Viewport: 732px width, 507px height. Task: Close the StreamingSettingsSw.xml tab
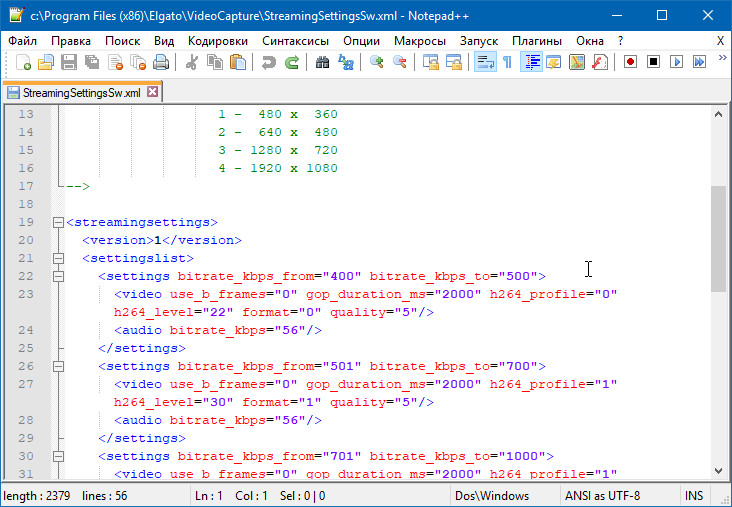(152, 92)
